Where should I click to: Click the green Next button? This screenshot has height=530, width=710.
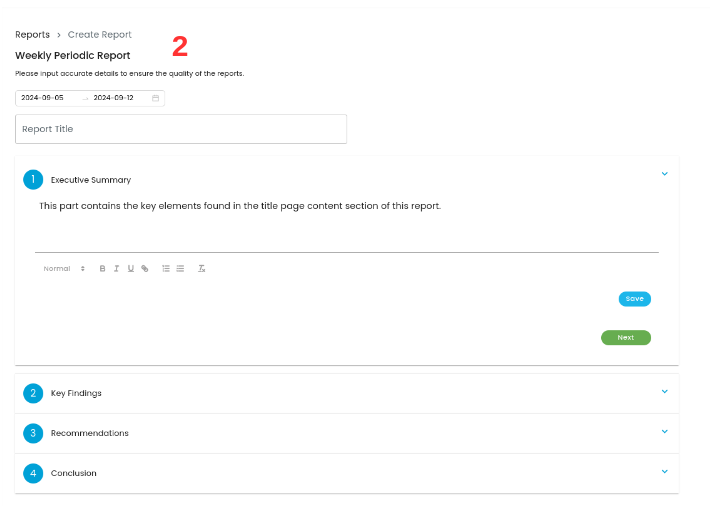626,337
